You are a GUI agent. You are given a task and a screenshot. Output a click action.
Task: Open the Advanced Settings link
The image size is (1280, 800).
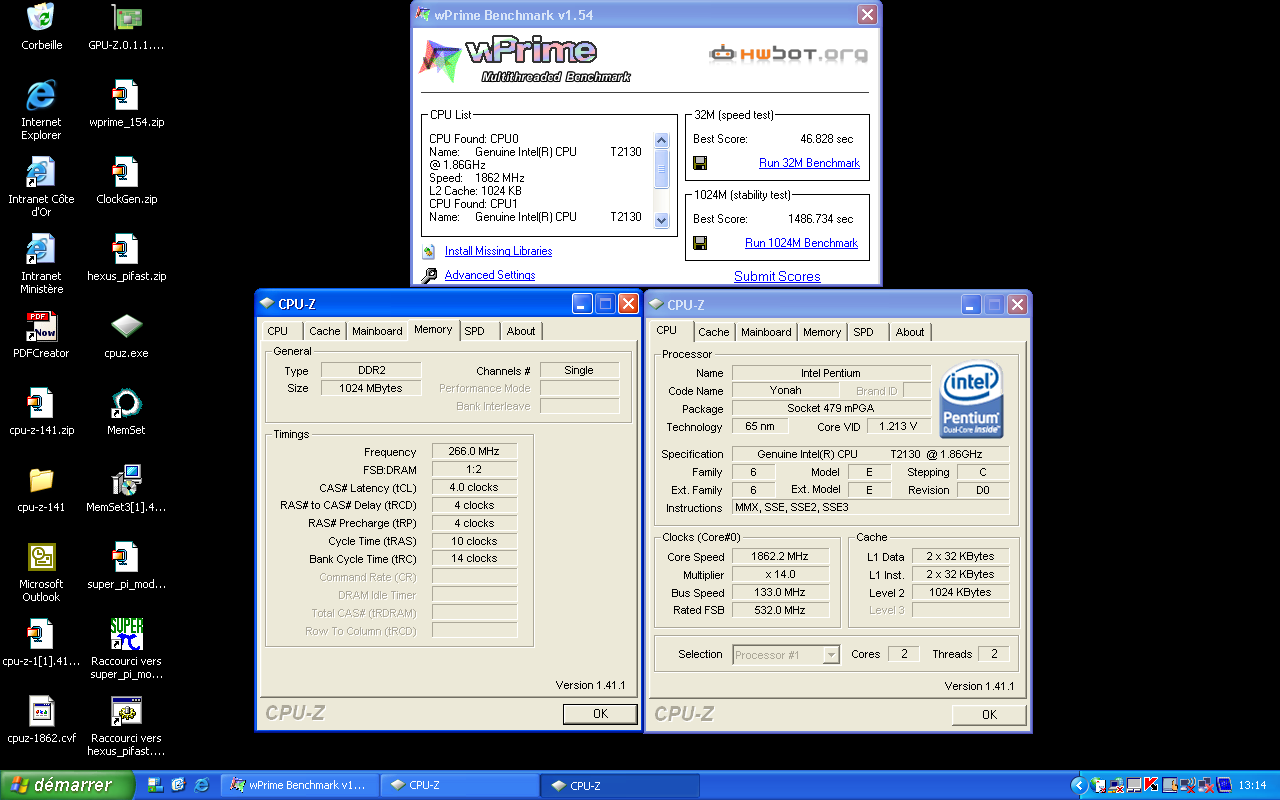coord(490,275)
